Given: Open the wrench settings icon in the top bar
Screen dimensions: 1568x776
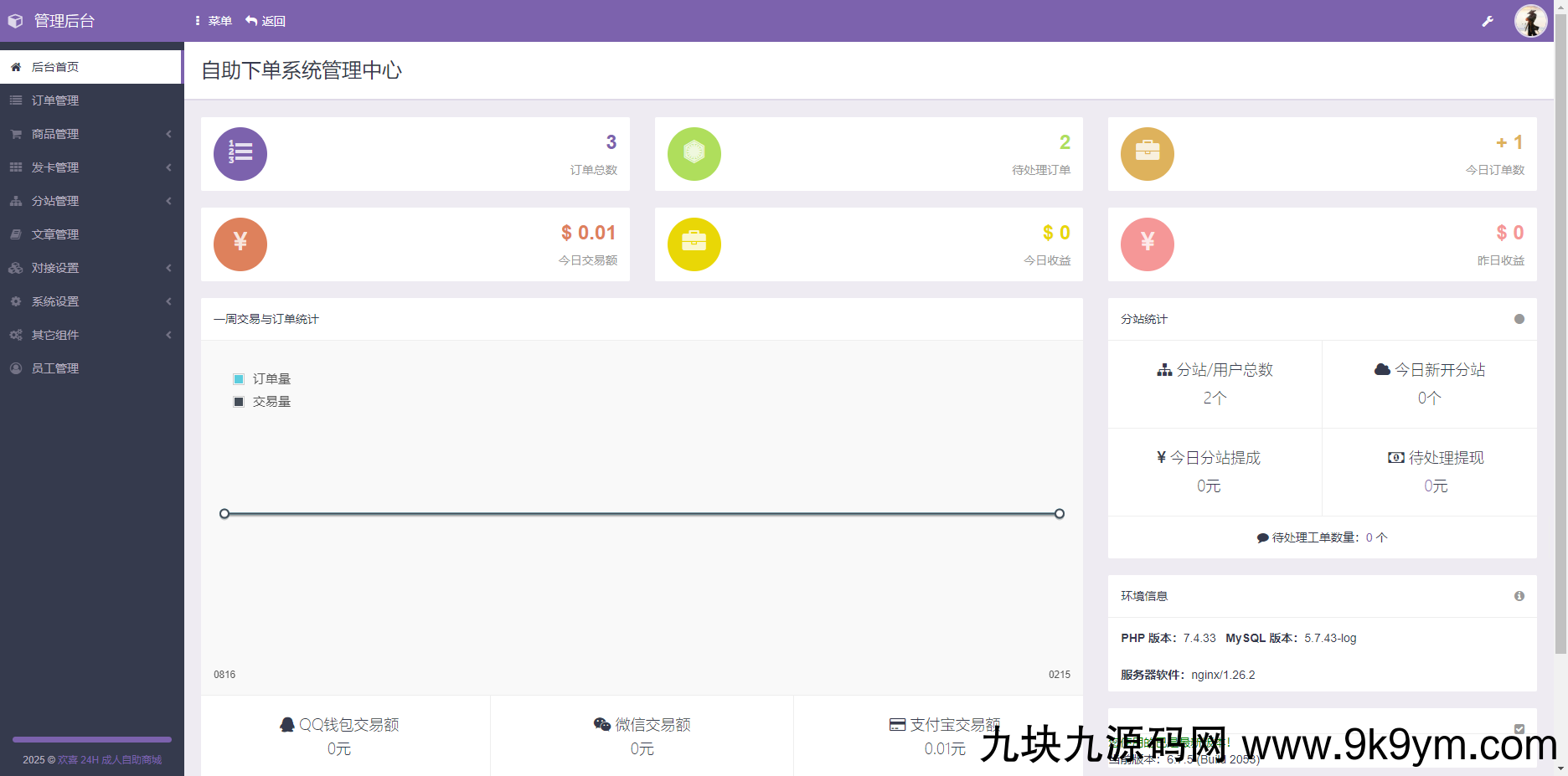Looking at the screenshot, I should [x=1488, y=20].
